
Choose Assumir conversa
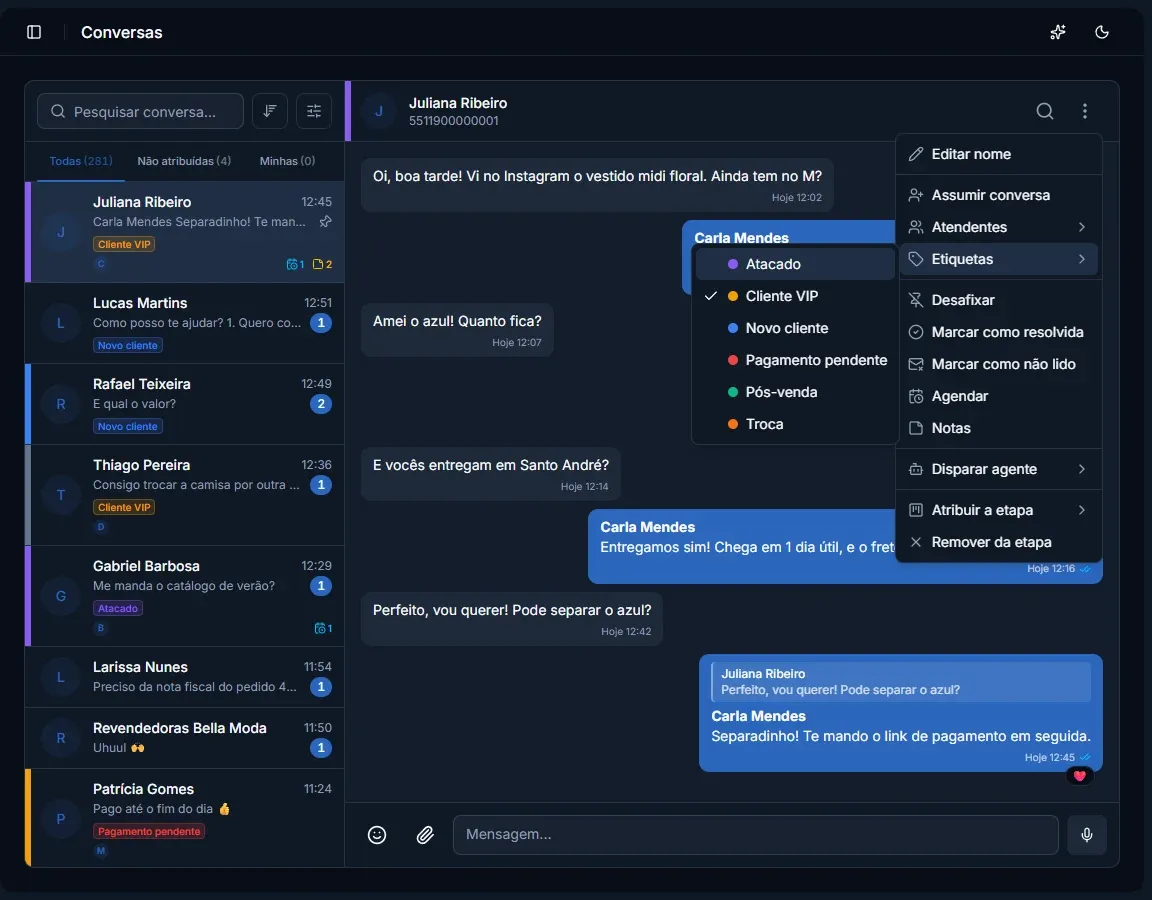[x=998, y=195]
